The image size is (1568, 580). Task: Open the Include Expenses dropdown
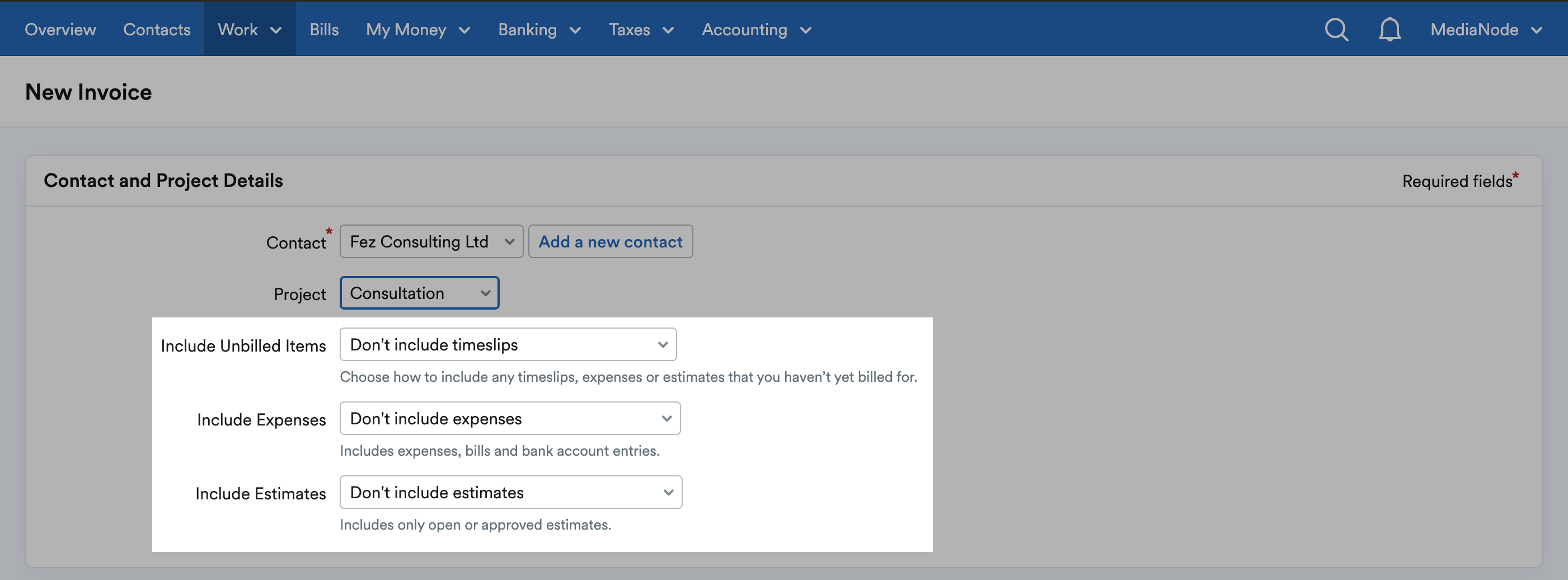[509, 418]
